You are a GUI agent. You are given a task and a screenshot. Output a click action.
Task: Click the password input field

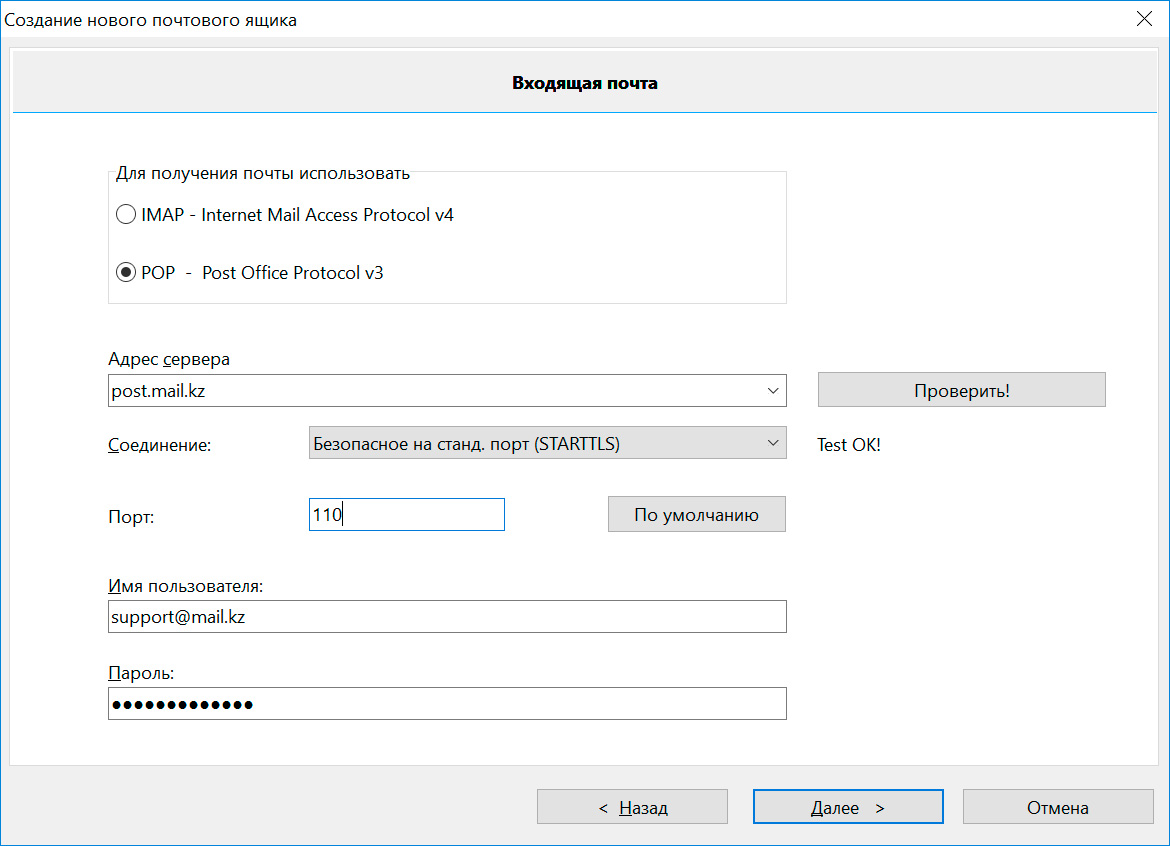tap(446, 704)
